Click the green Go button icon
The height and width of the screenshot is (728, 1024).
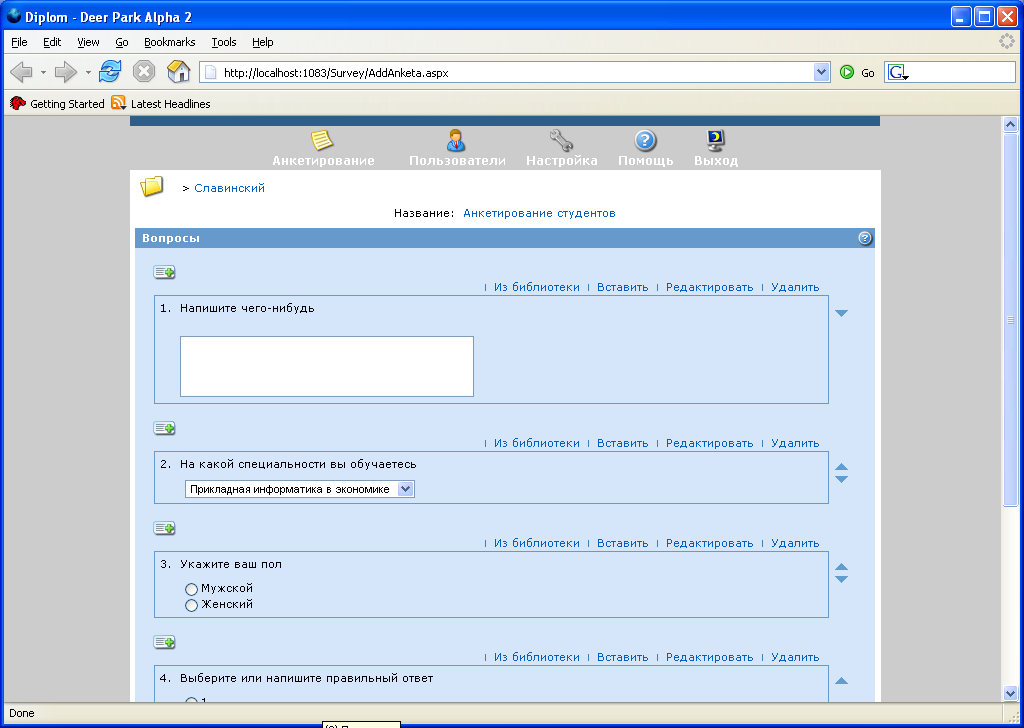[x=847, y=72]
